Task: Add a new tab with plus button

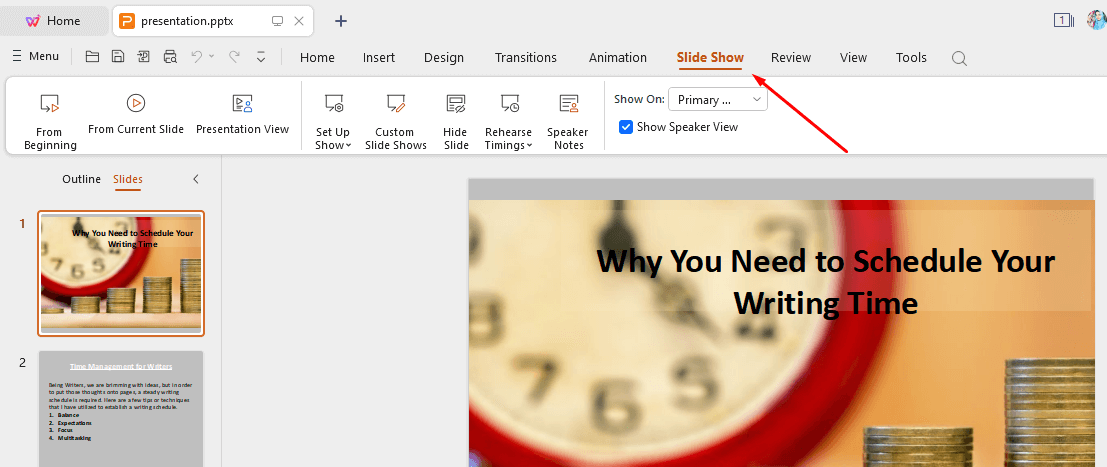Action: pyautogui.click(x=341, y=21)
